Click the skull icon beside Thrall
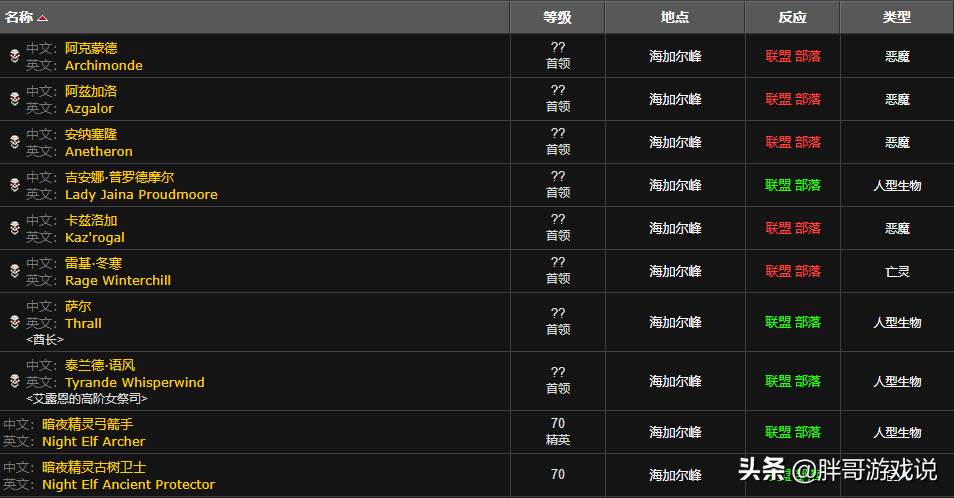This screenshot has height=498, width=954. tap(15, 322)
